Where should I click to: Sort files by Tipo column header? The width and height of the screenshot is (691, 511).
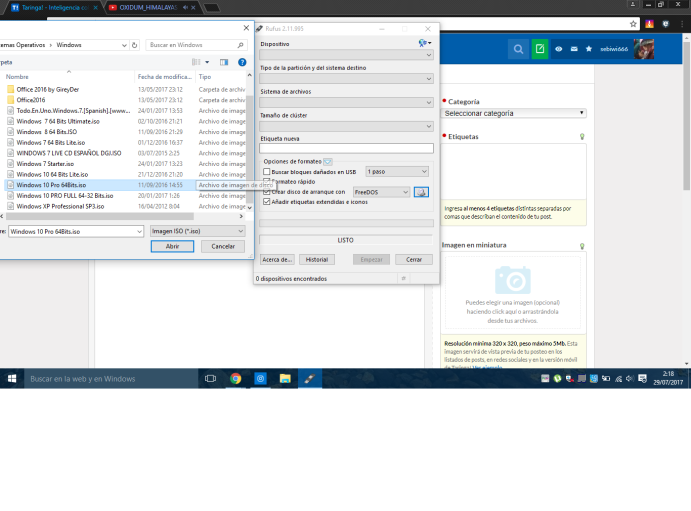(x=205, y=77)
